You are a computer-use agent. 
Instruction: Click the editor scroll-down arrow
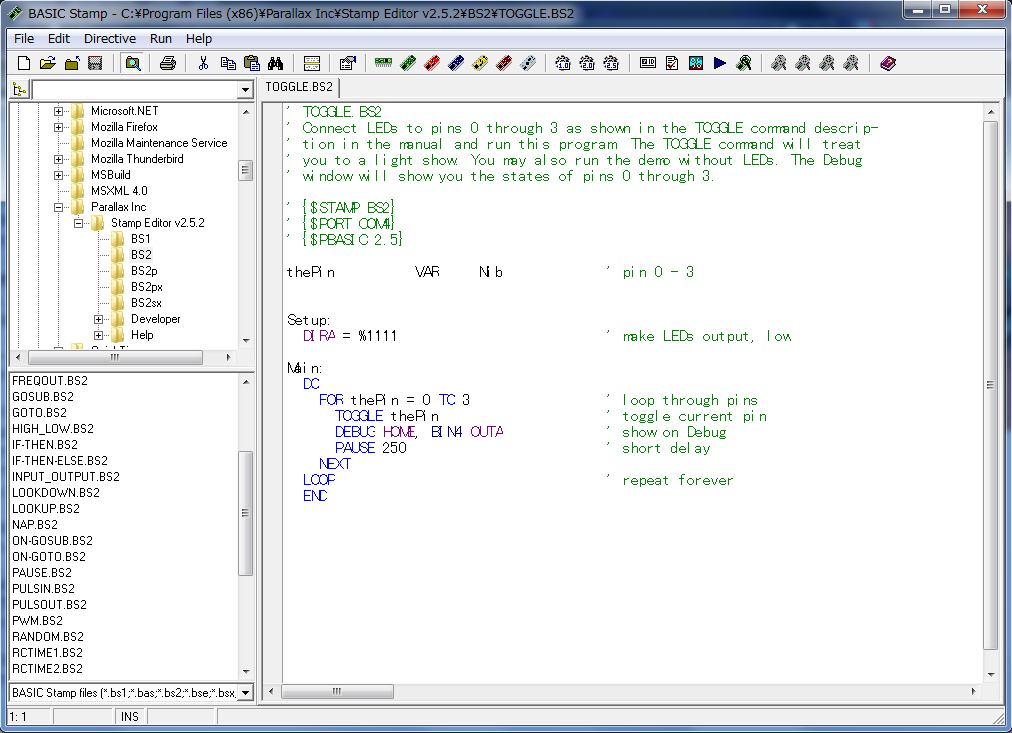click(991, 675)
